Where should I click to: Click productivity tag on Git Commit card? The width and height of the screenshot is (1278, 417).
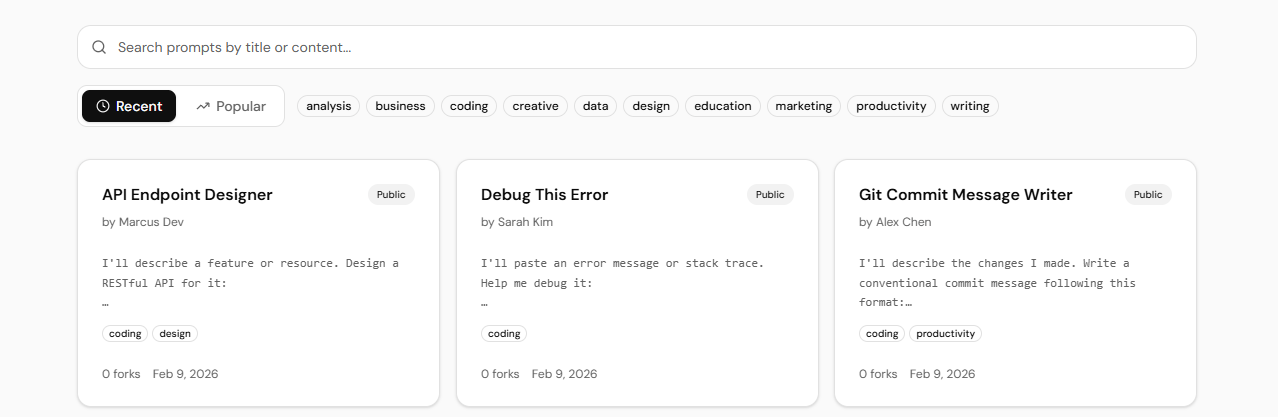tap(945, 334)
